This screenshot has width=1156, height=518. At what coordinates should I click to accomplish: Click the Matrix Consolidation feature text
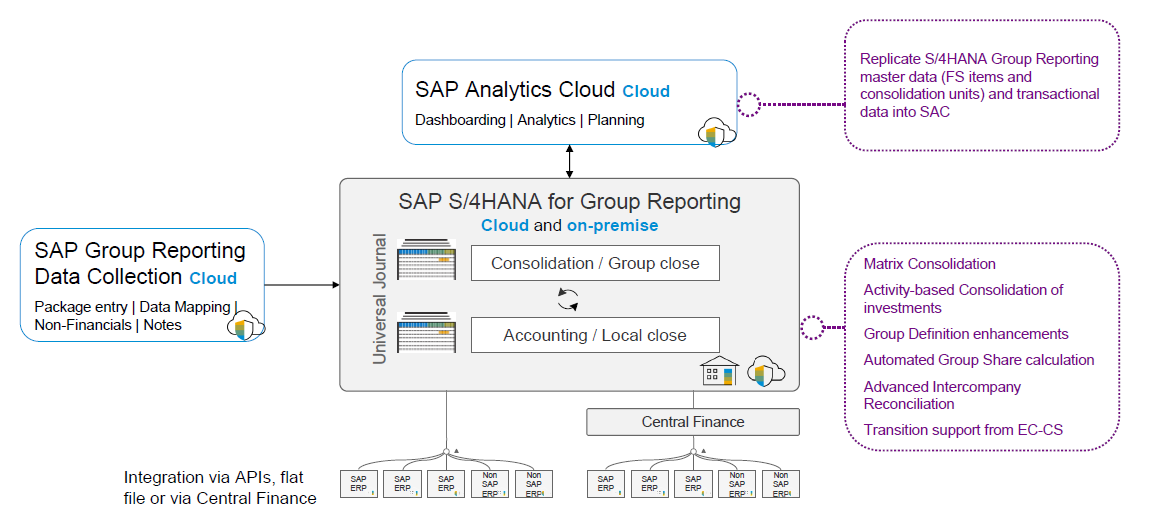(929, 264)
